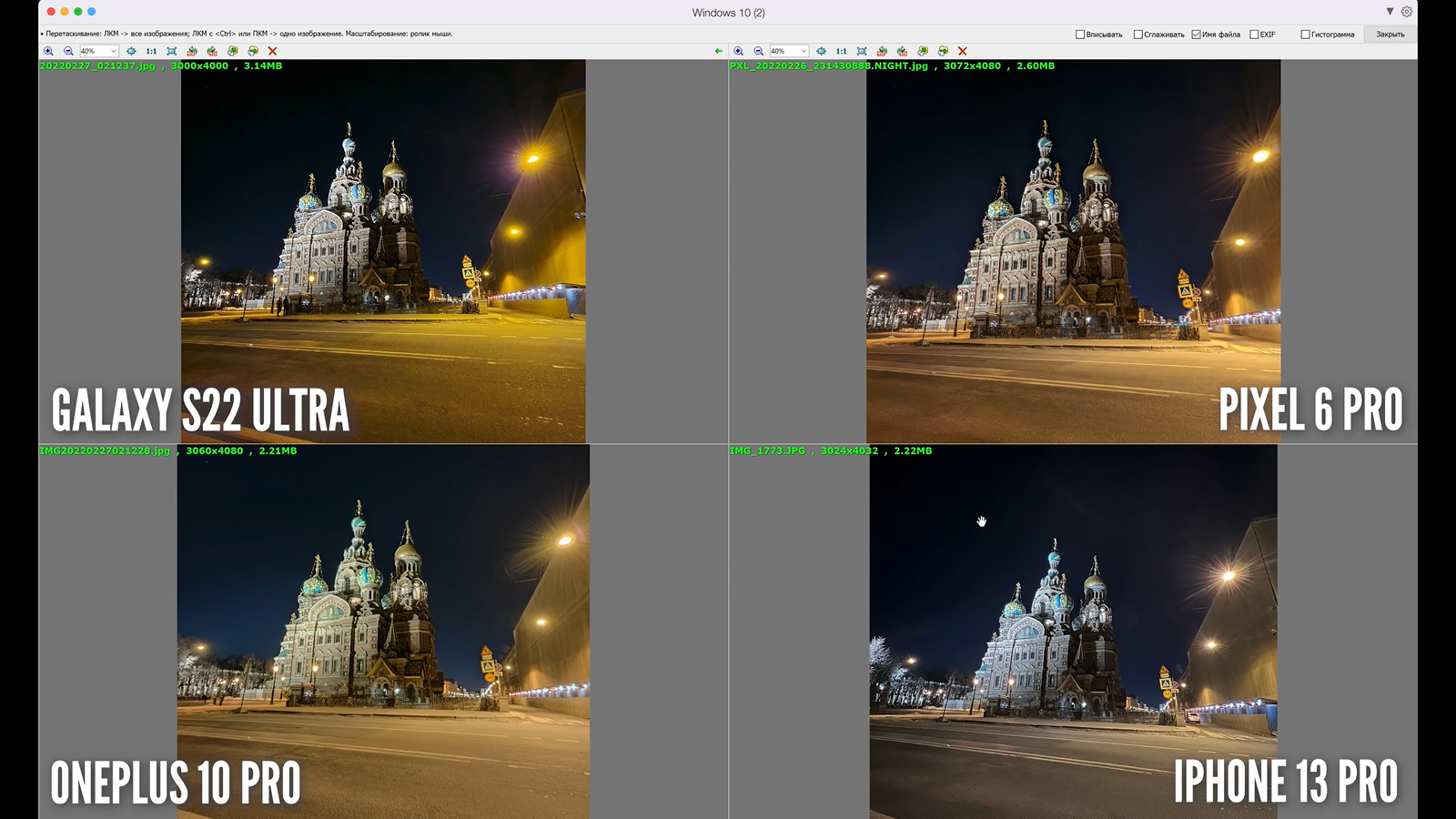
Task: Click the Закрыть button
Action: click(1390, 35)
